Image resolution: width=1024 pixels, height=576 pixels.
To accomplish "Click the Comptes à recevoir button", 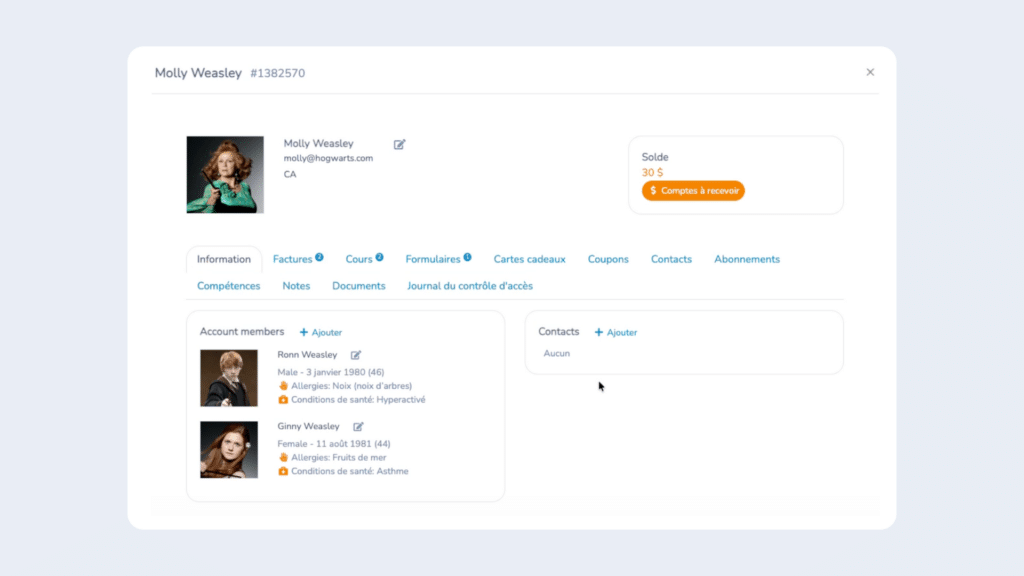I will [693, 191].
